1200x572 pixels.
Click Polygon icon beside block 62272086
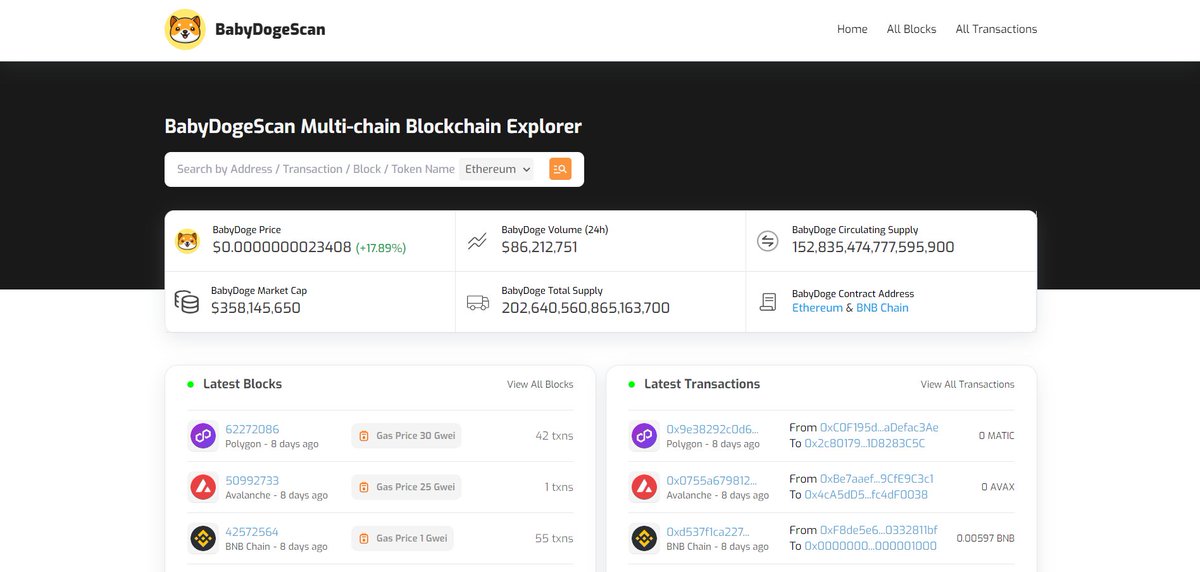(x=203, y=436)
